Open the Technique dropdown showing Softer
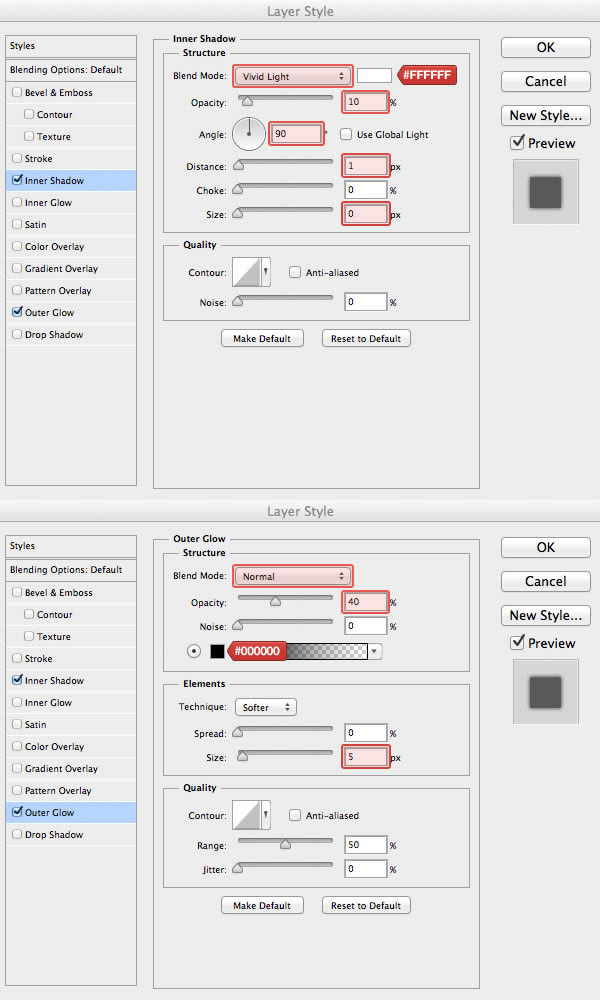 click(266, 707)
